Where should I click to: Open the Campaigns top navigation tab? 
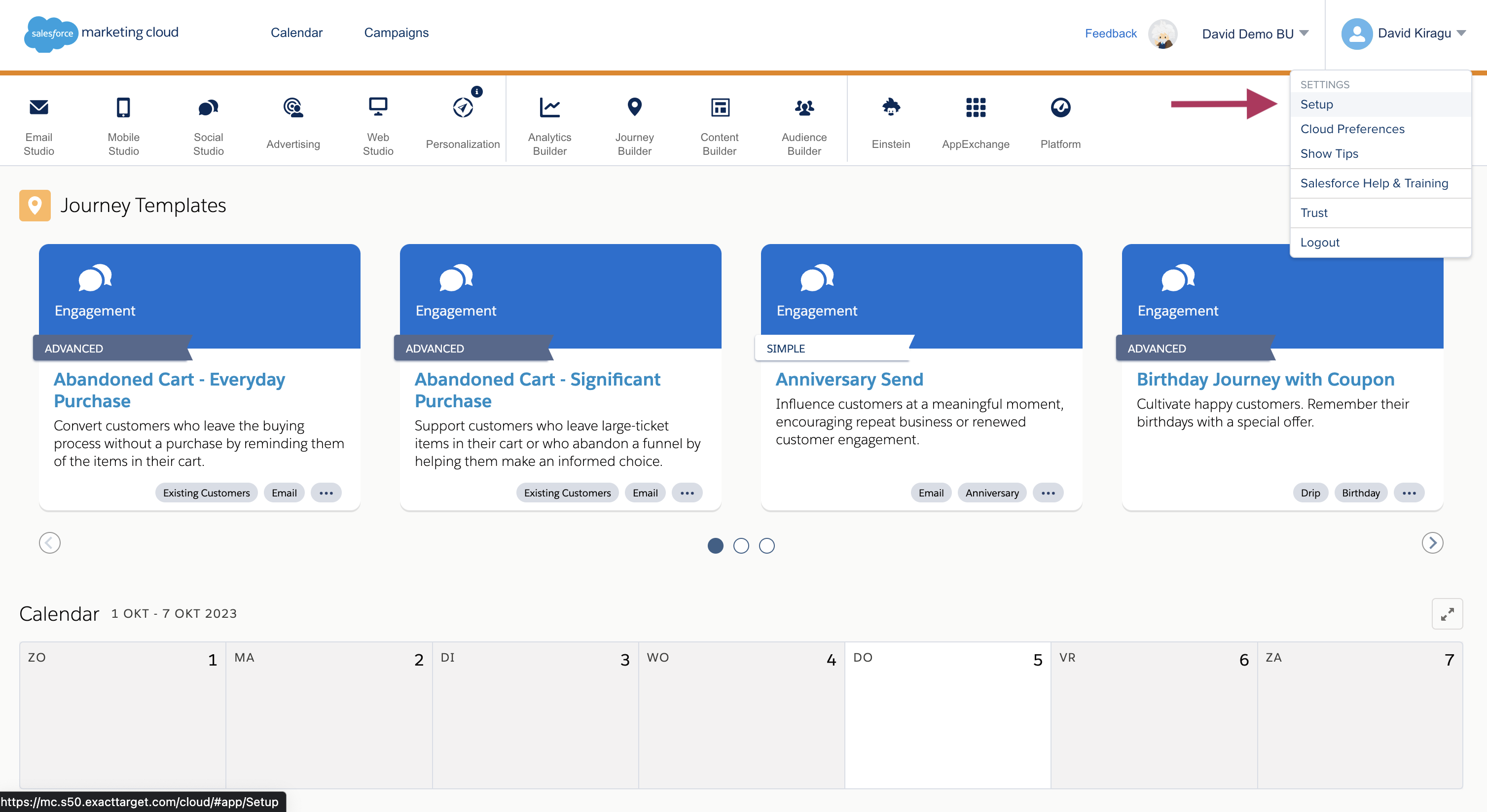[396, 33]
